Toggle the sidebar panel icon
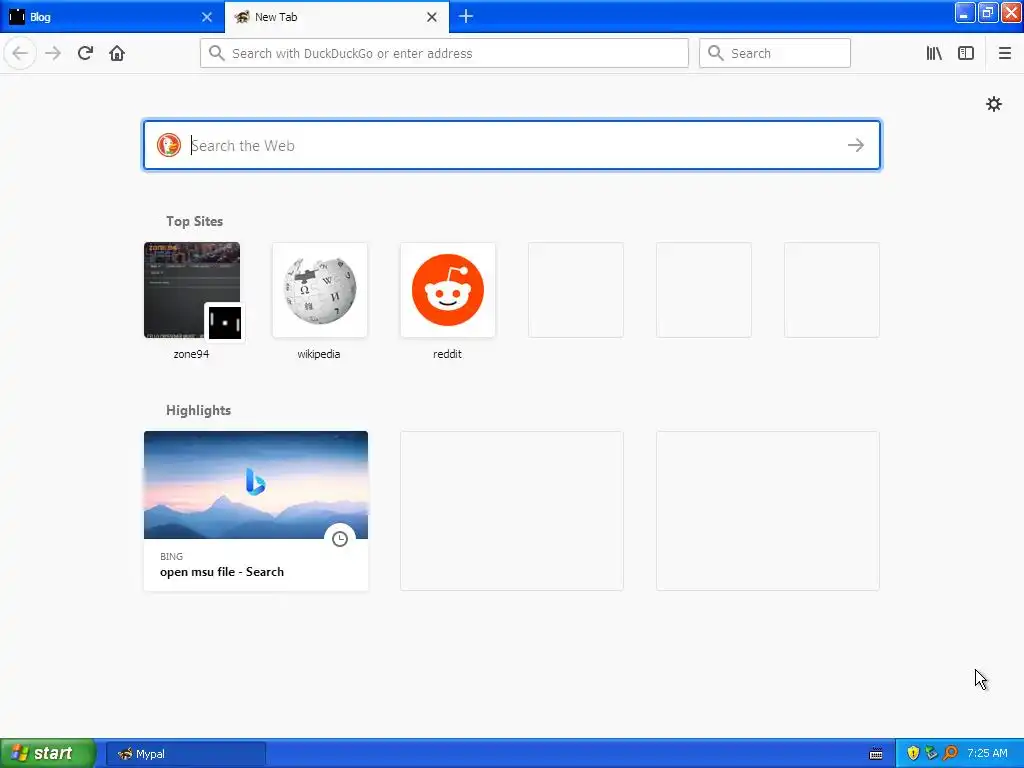Viewport: 1024px width, 768px height. tap(966, 53)
